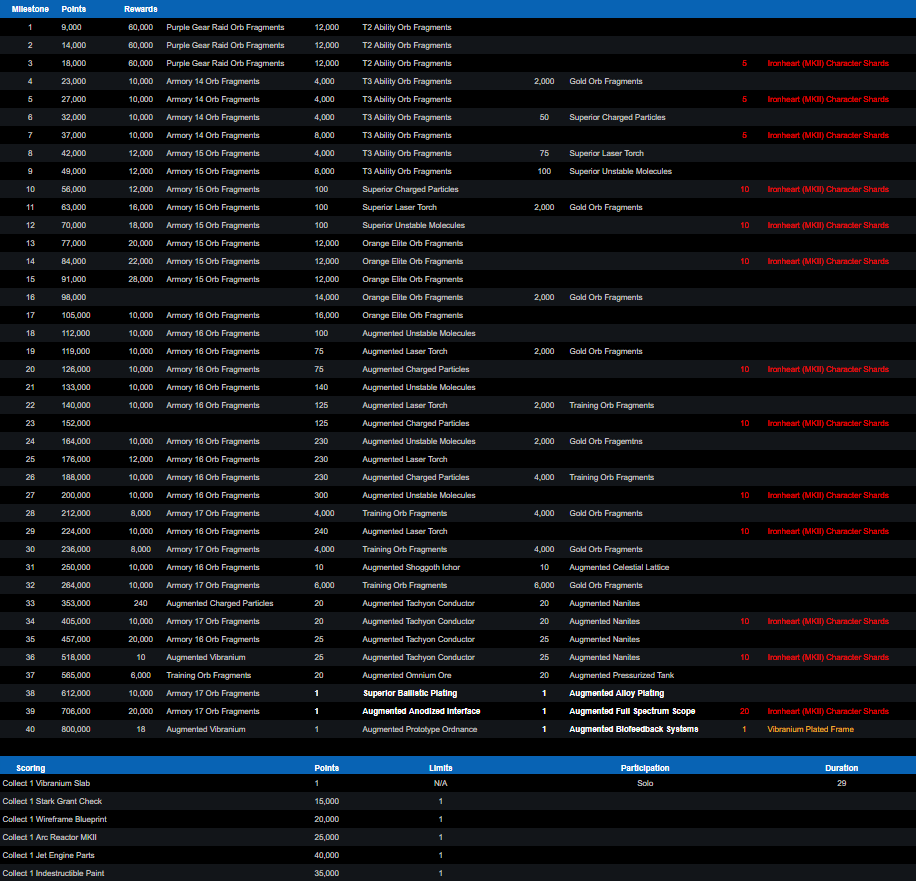Click Collect 1 Jet Engine Parts
The width and height of the screenshot is (916, 881).
tap(50, 856)
